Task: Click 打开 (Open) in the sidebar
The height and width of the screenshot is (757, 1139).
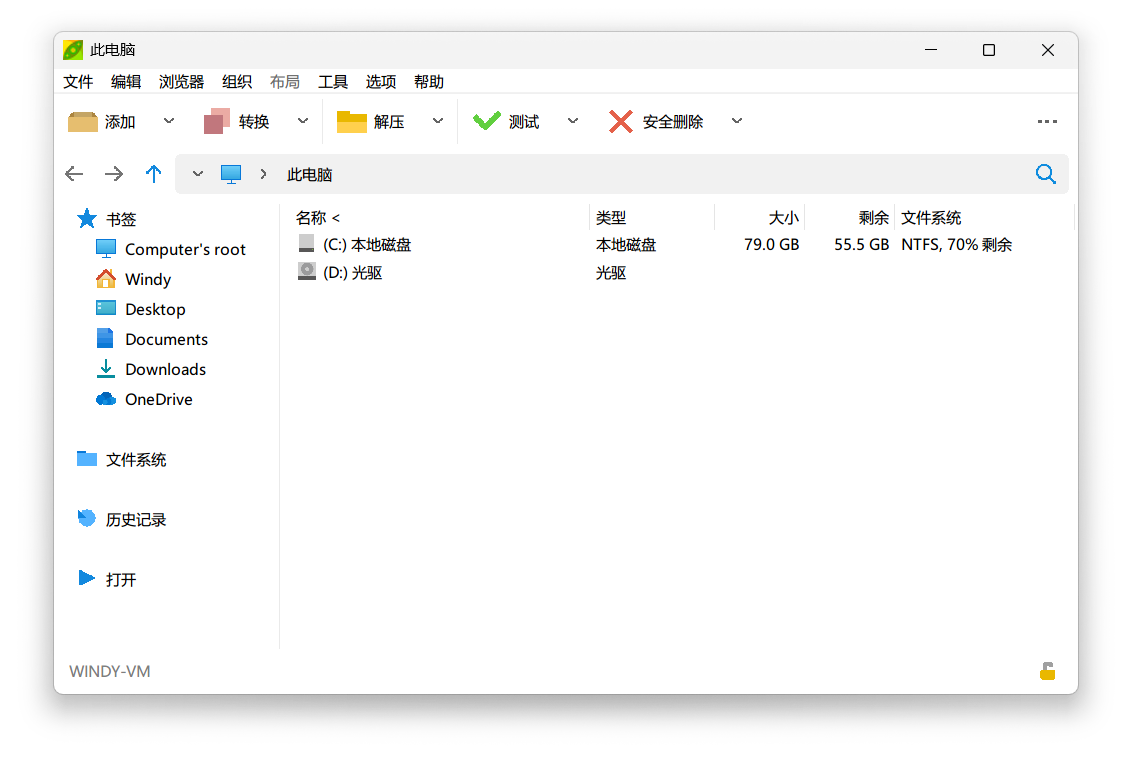Action: [120, 578]
